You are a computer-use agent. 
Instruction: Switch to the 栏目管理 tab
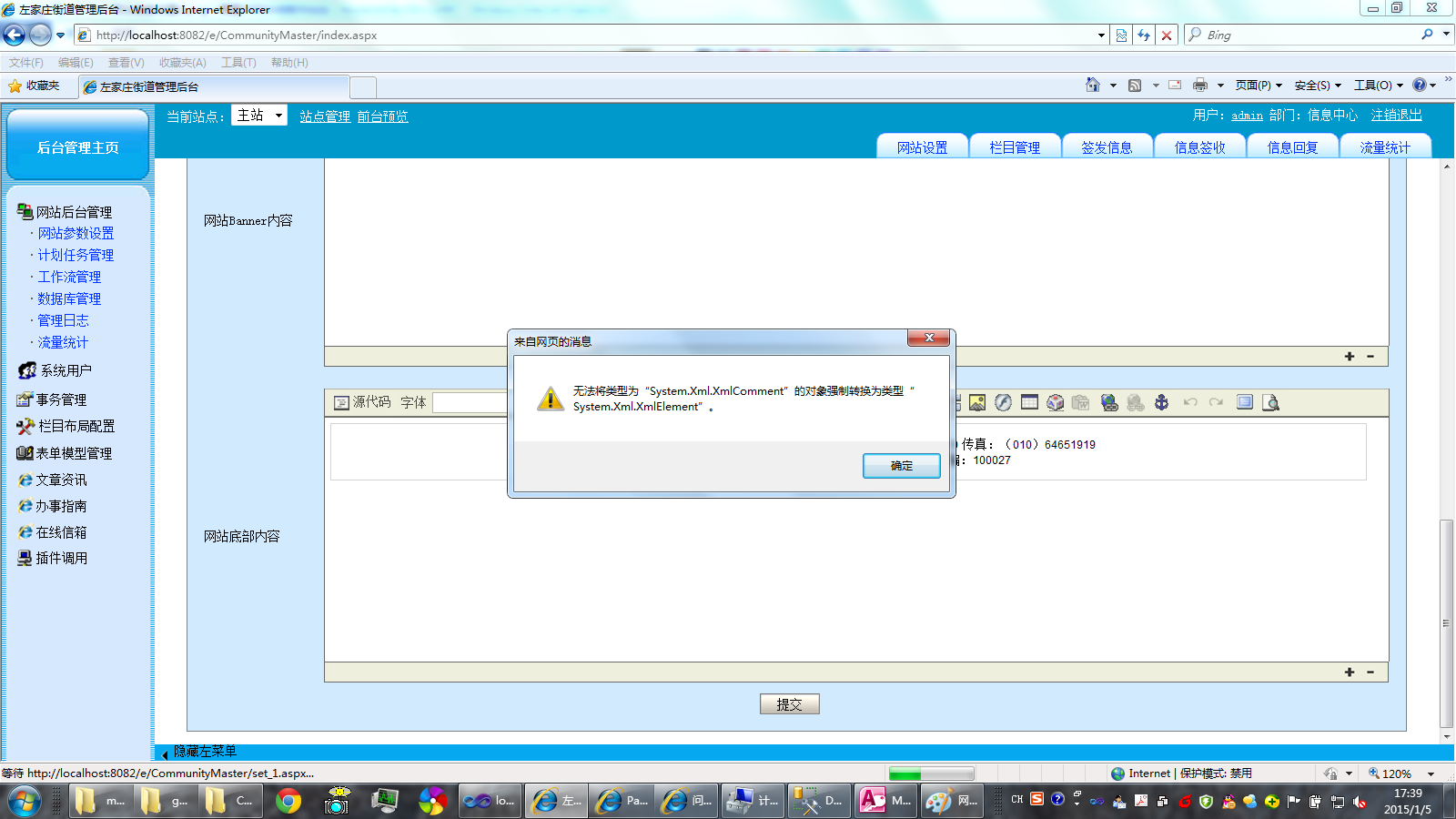1015,147
